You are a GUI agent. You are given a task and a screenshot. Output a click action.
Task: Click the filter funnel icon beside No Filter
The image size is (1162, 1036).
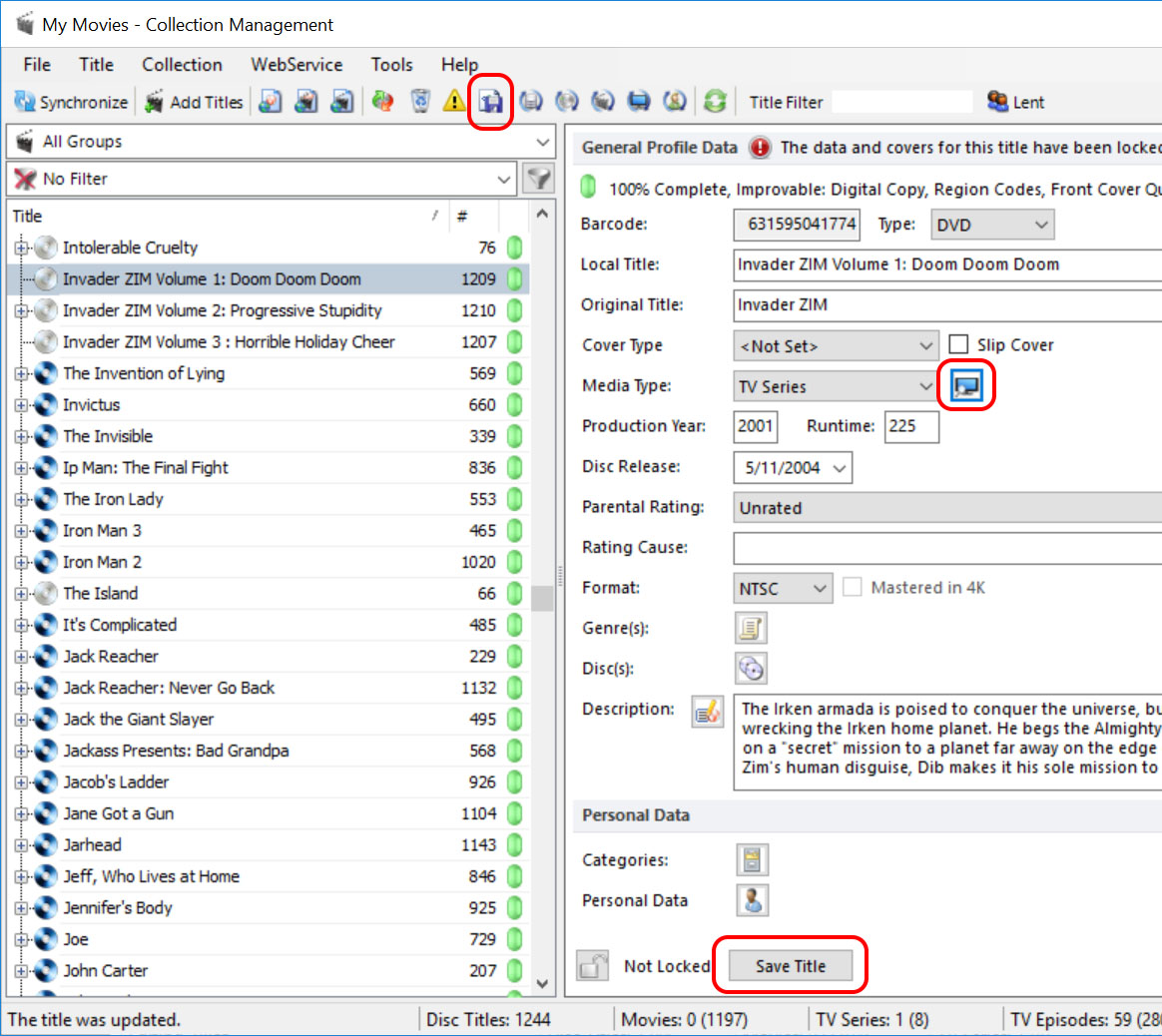pyautogui.click(x=538, y=179)
